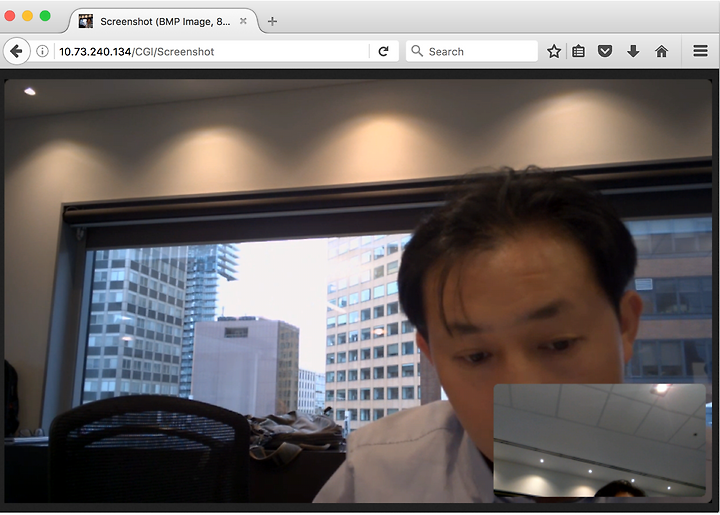Open site information icon in address bar
Viewport: 720px width, 515px height.
click(42, 51)
